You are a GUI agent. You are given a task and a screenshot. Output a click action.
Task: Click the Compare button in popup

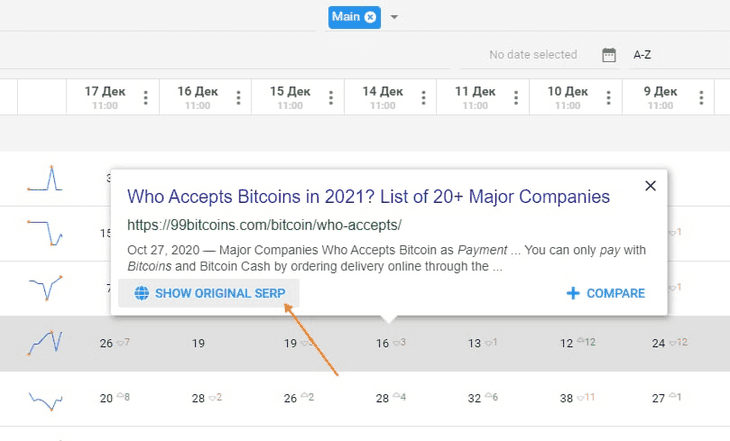coord(605,293)
